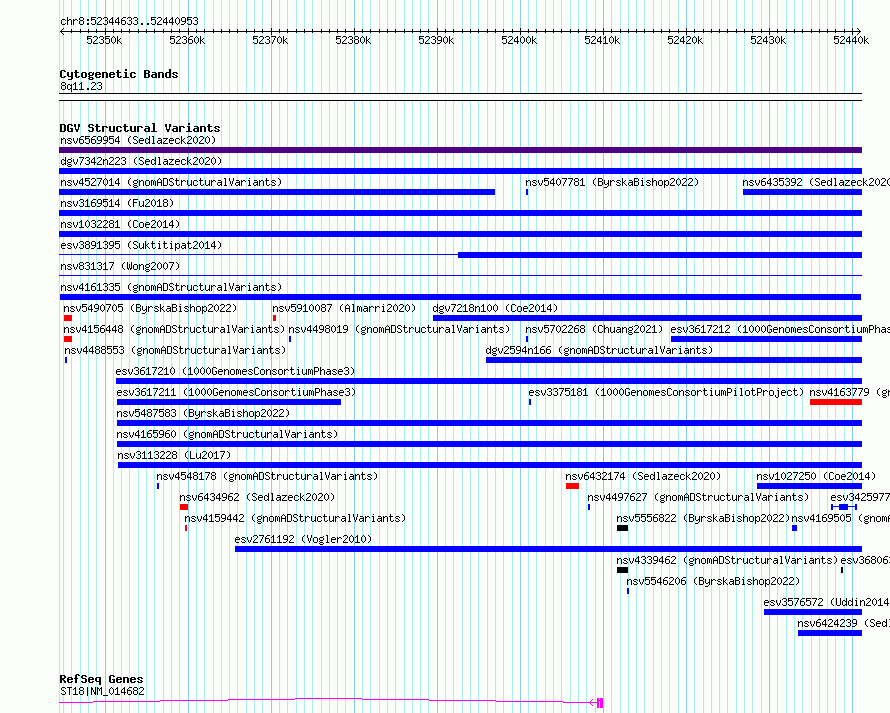
Task: Click the esv3425977 blue glyph
Action: tap(844, 507)
